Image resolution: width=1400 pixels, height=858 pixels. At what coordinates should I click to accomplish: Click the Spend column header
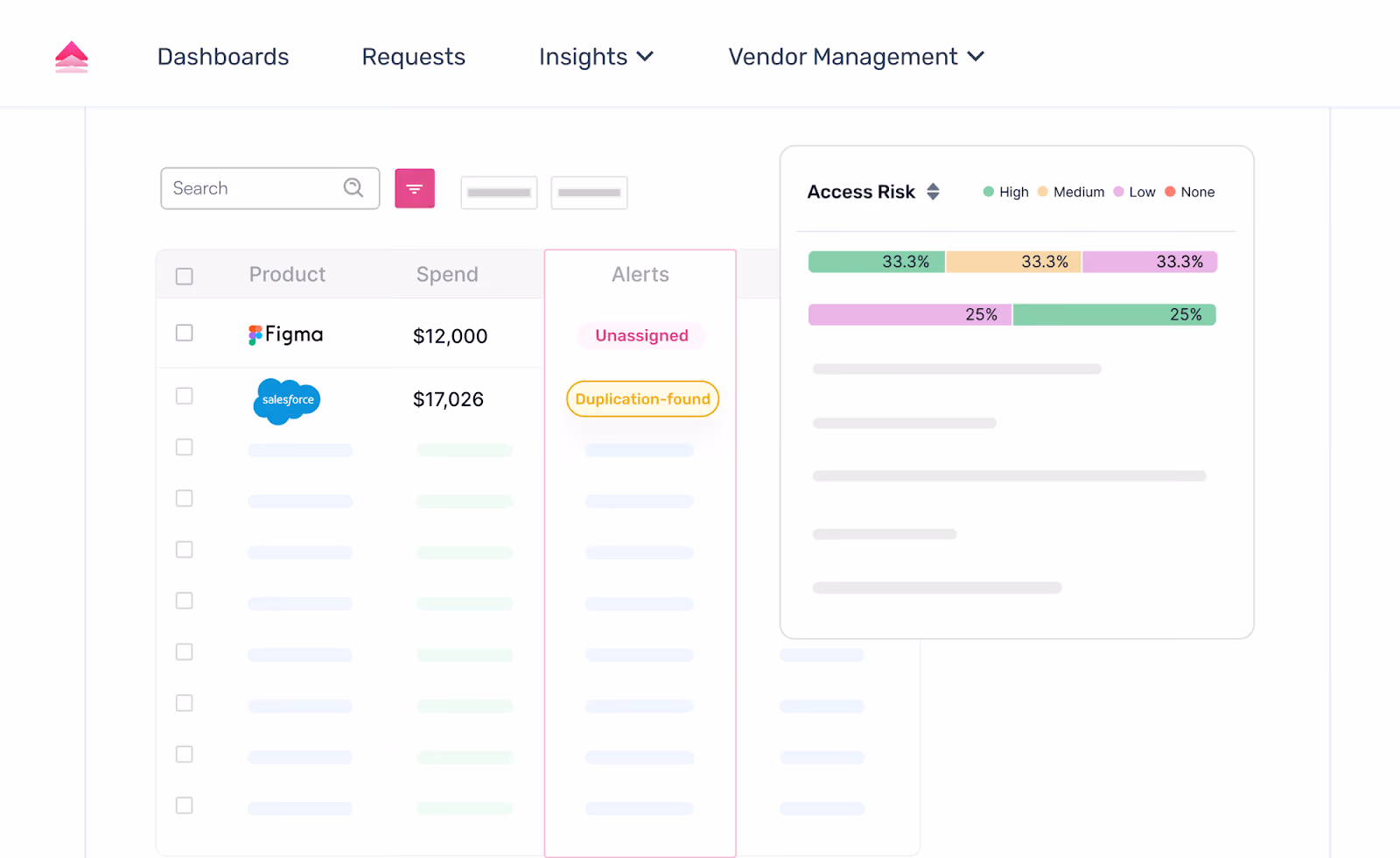[447, 275]
